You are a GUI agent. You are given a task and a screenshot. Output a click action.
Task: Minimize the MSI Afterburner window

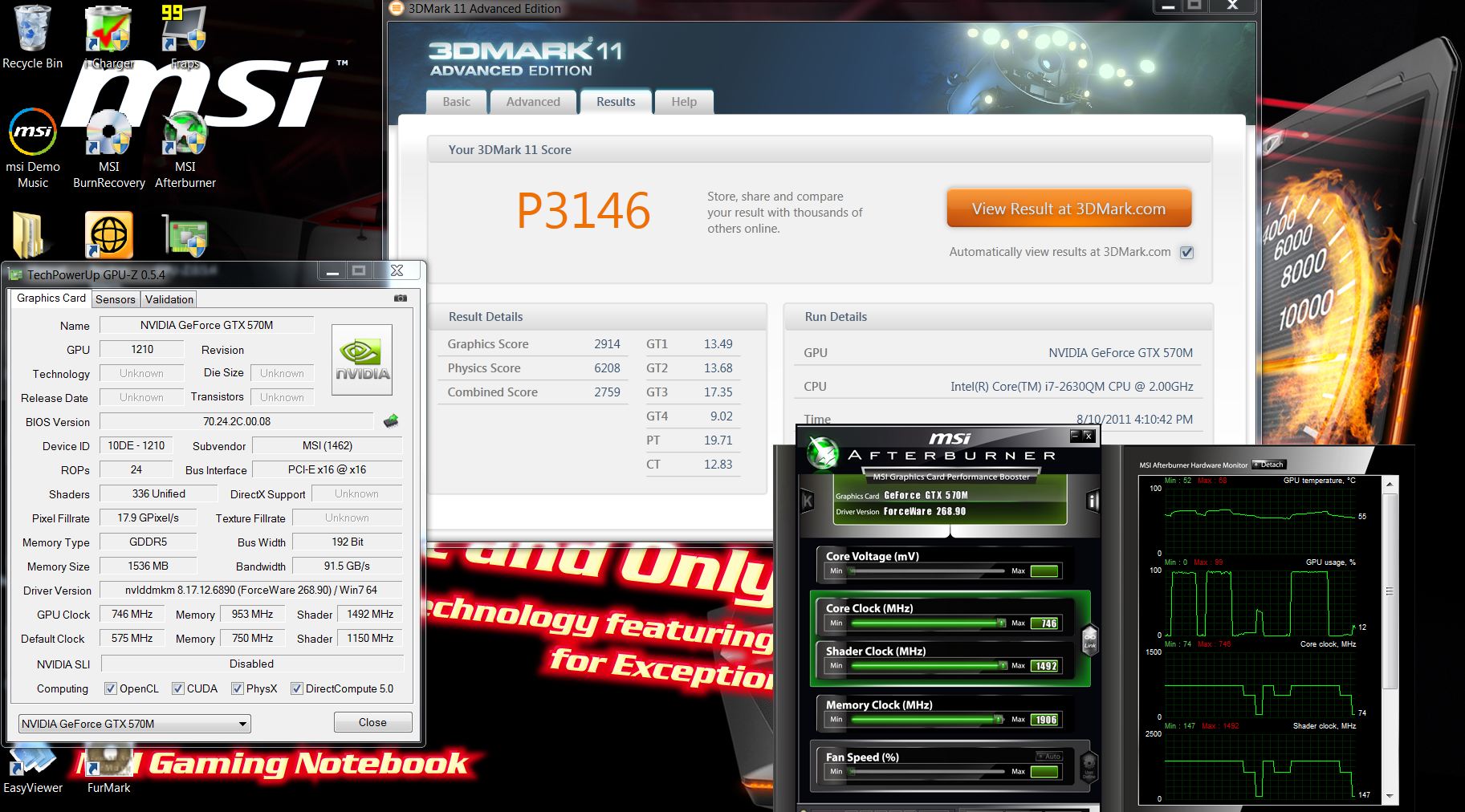pos(1075,436)
